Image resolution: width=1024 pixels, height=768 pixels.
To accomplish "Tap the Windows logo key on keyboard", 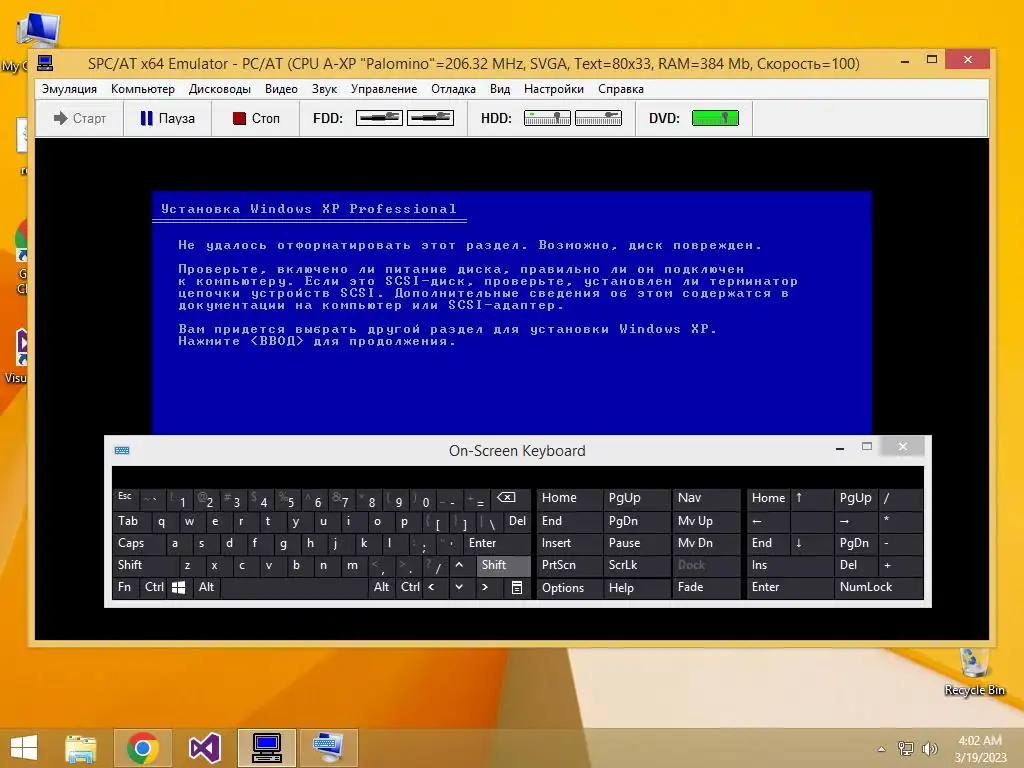I will [178, 587].
